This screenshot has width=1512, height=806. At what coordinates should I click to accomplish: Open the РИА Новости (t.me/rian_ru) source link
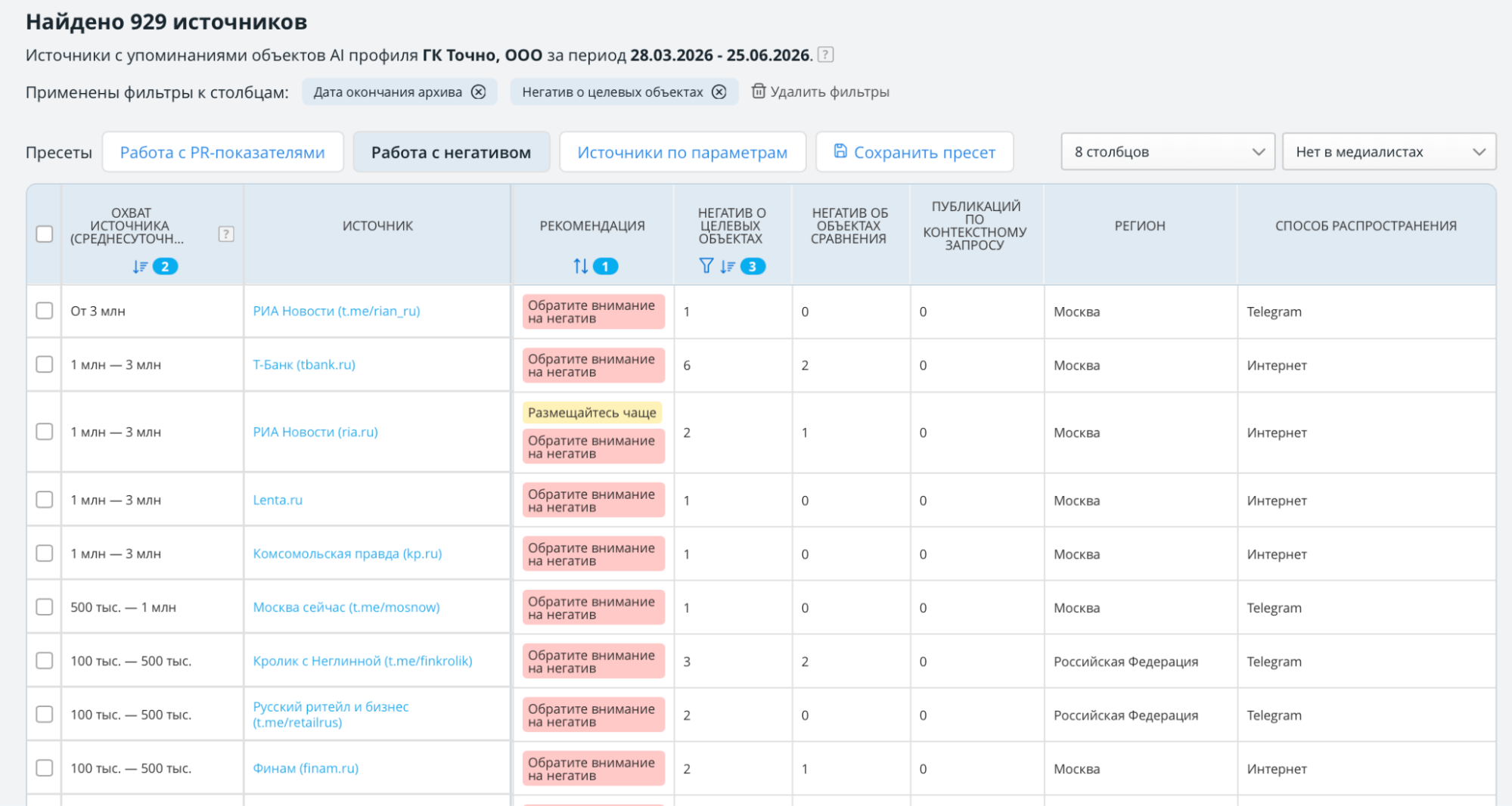pyautogui.click(x=337, y=311)
